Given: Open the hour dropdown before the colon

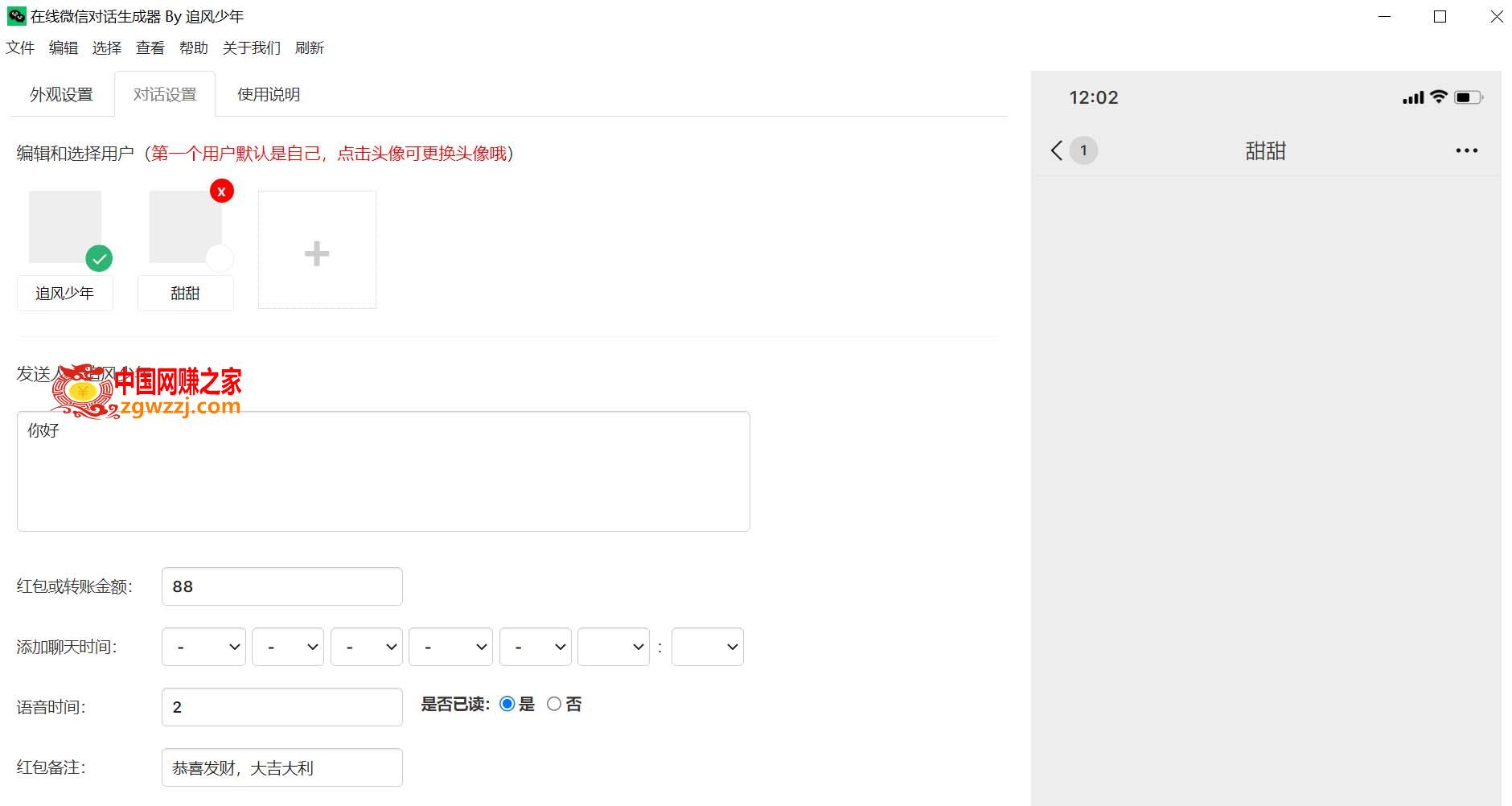Looking at the screenshot, I should [614, 647].
